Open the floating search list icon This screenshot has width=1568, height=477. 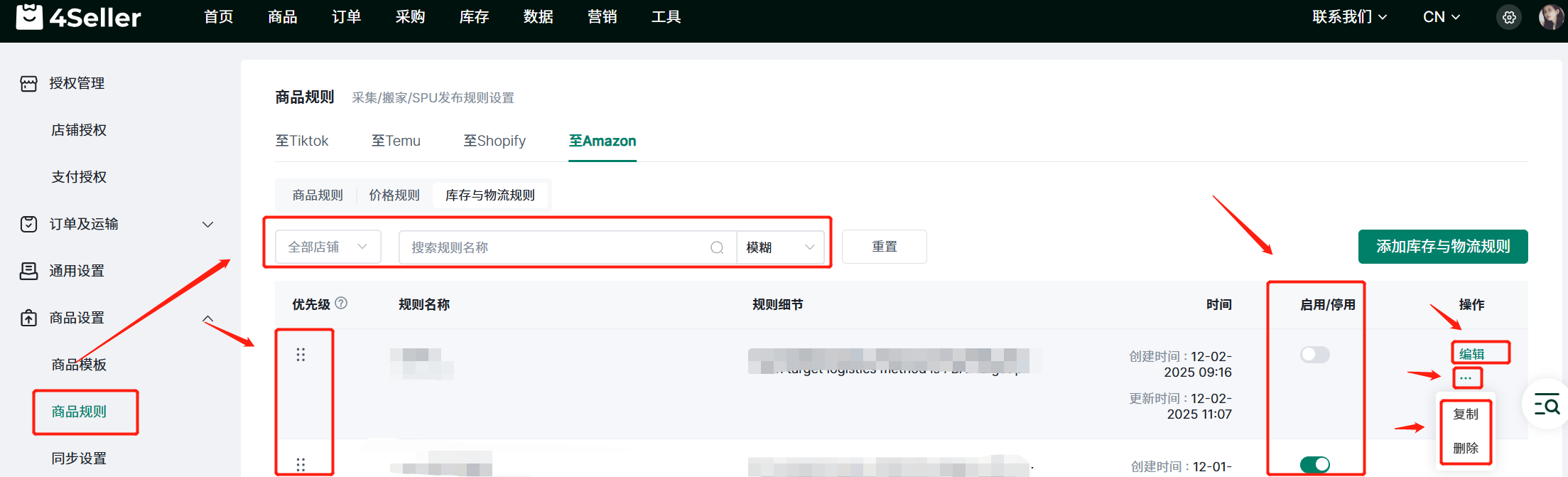[x=1547, y=404]
